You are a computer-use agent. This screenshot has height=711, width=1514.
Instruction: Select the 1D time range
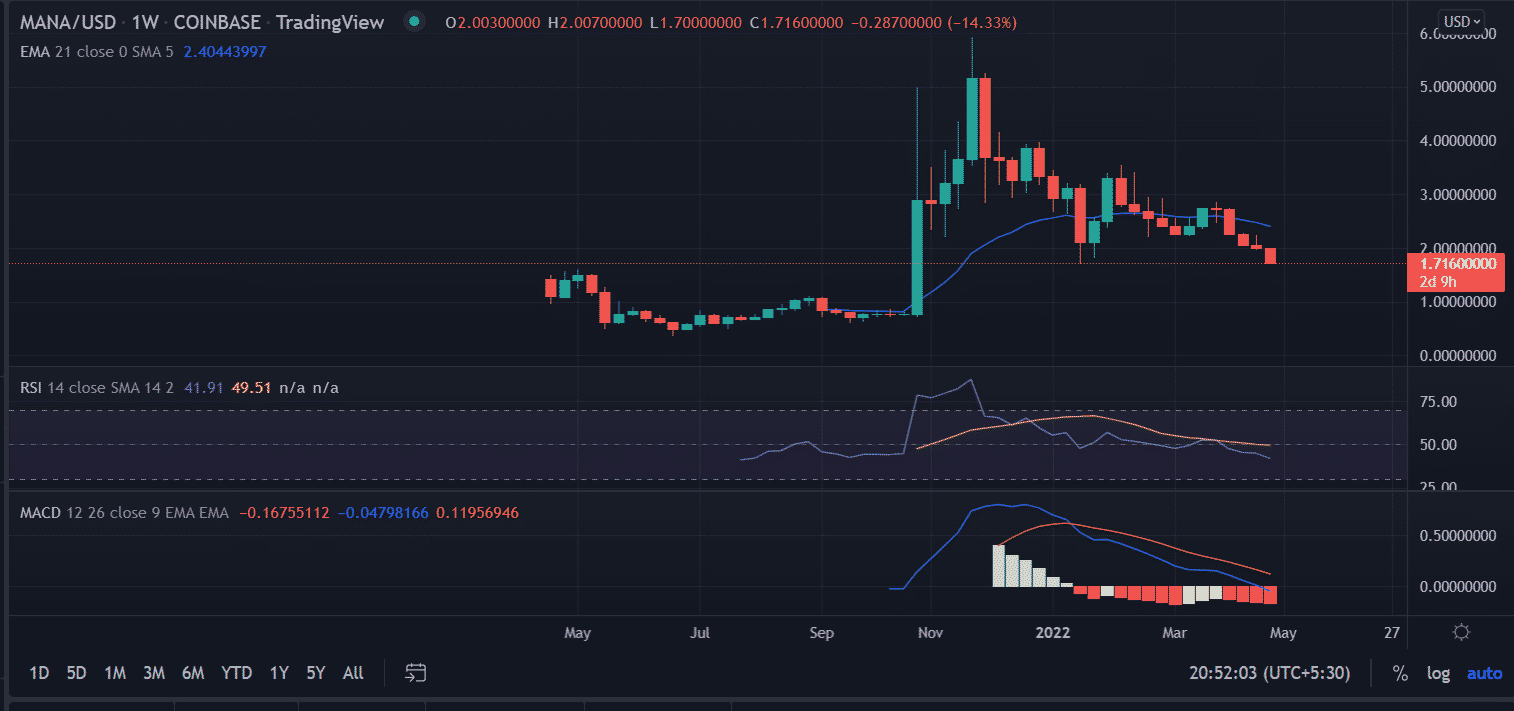tap(39, 673)
